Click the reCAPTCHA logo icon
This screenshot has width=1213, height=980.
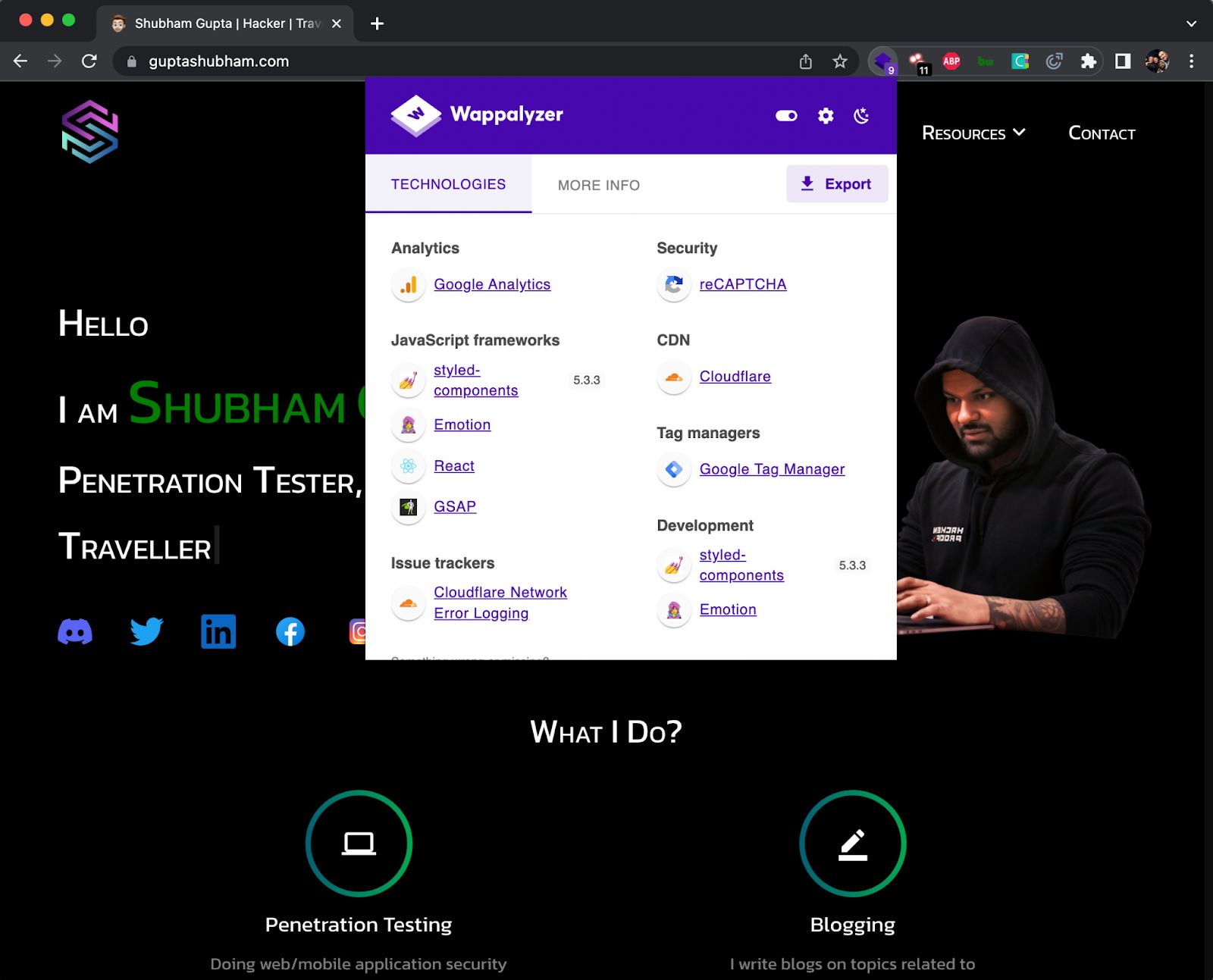coord(674,285)
